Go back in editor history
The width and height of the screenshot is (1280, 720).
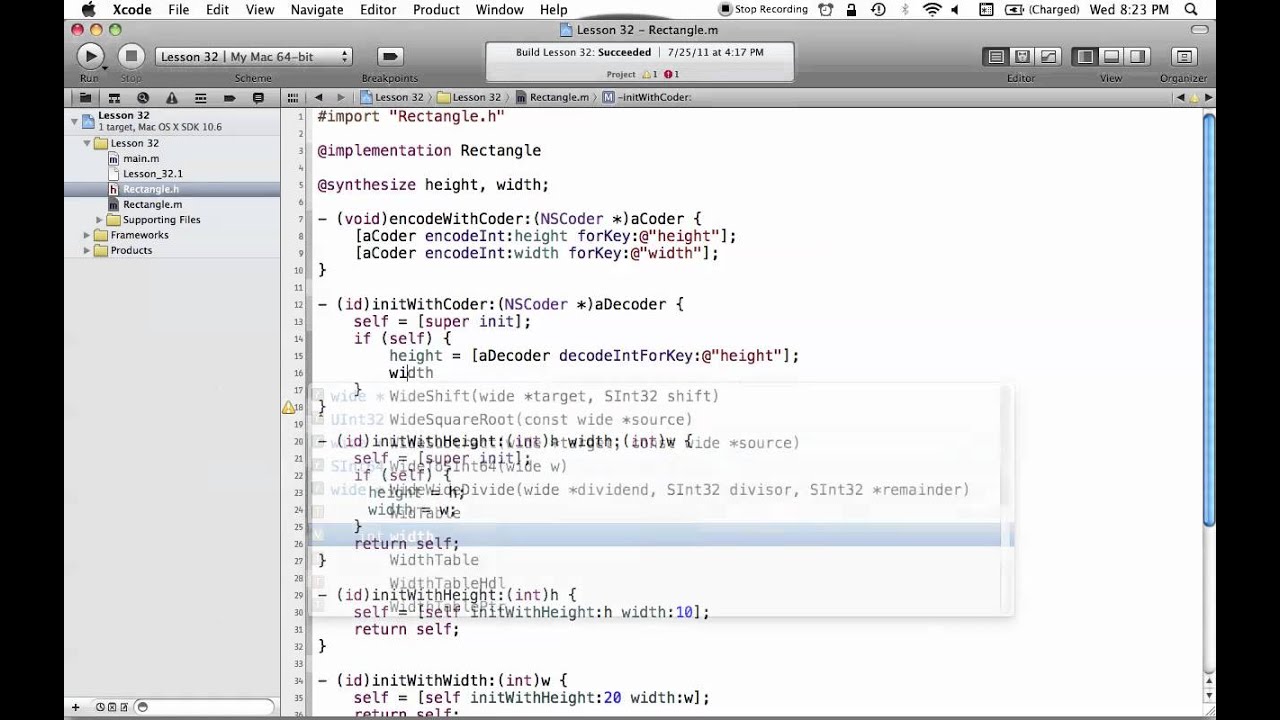click(x=319, y=98)
